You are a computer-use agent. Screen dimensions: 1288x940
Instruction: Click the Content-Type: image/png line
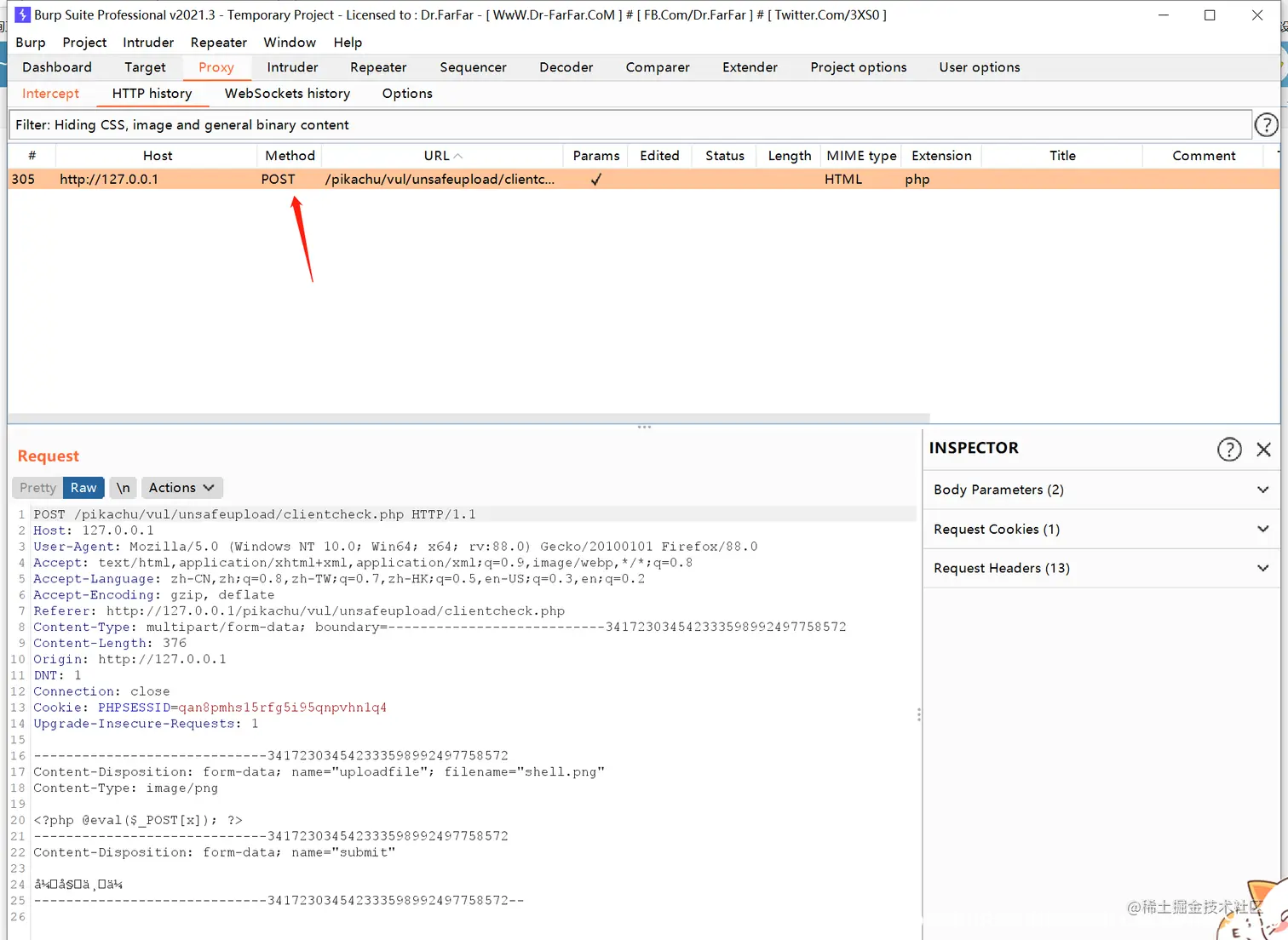click(125, 788)
